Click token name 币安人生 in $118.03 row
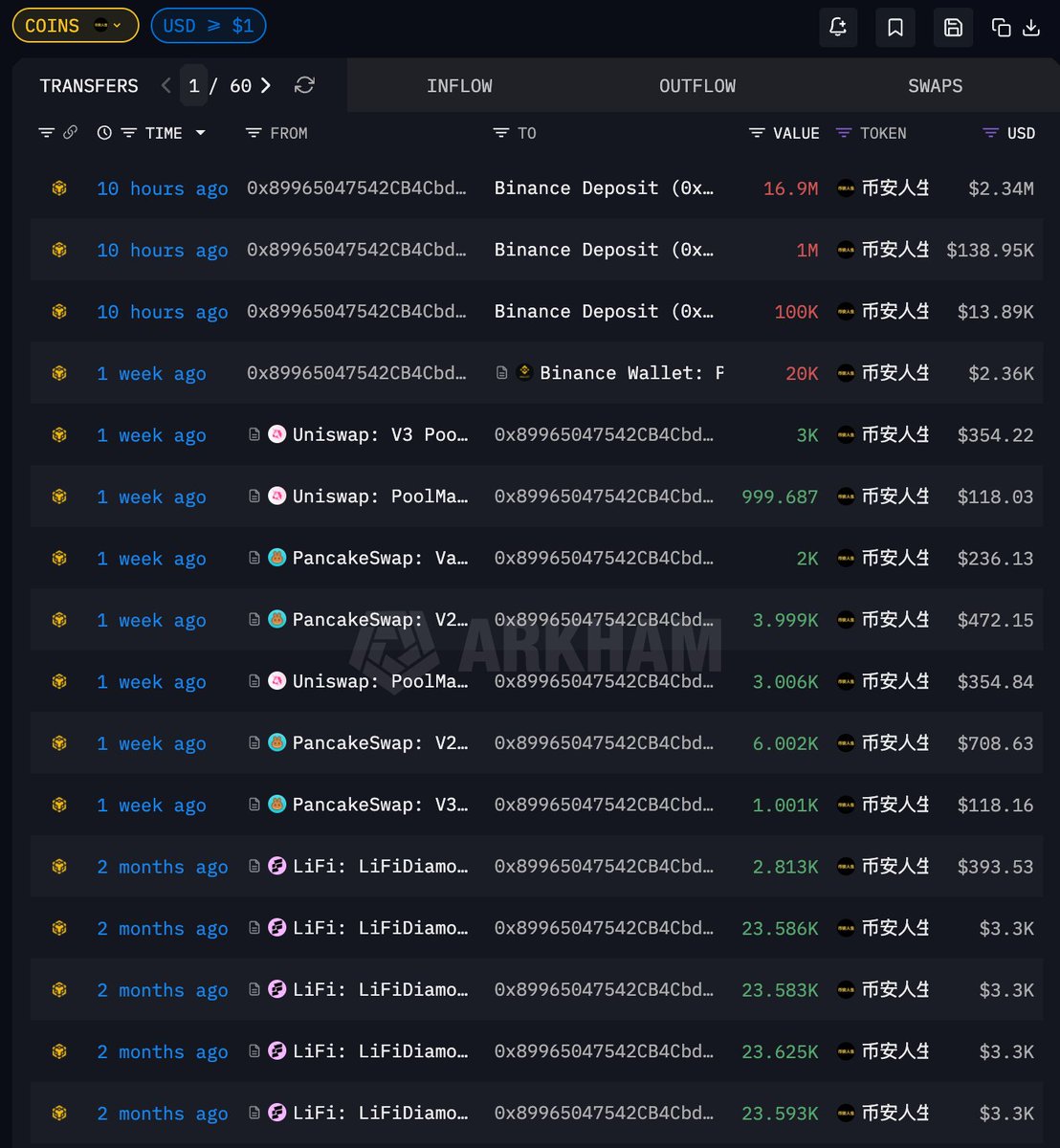The height and width of the screenshot is (1148, 1060). tap(895, 497)
